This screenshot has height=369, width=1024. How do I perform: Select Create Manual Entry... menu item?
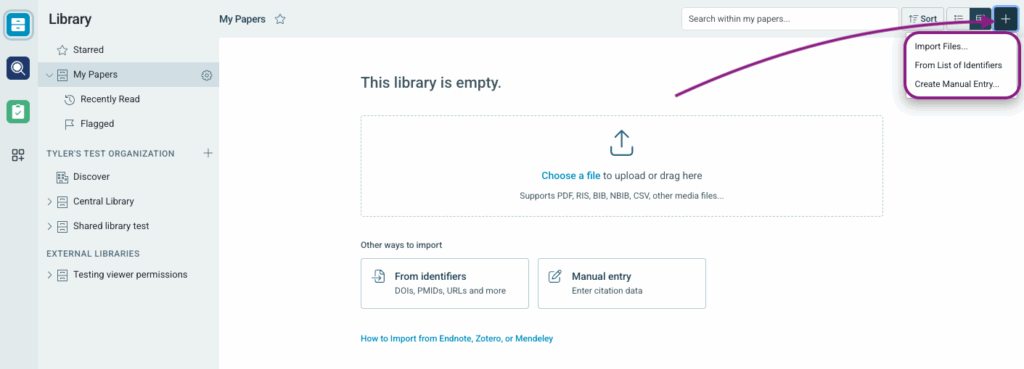click(957, 84)
